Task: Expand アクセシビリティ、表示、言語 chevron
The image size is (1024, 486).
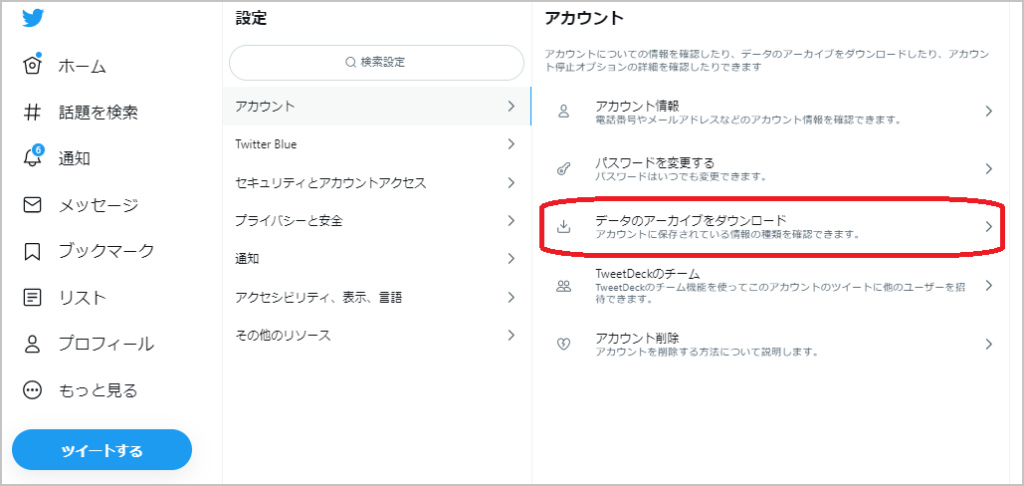Action: pyautogui.click(x=511, y=298)
